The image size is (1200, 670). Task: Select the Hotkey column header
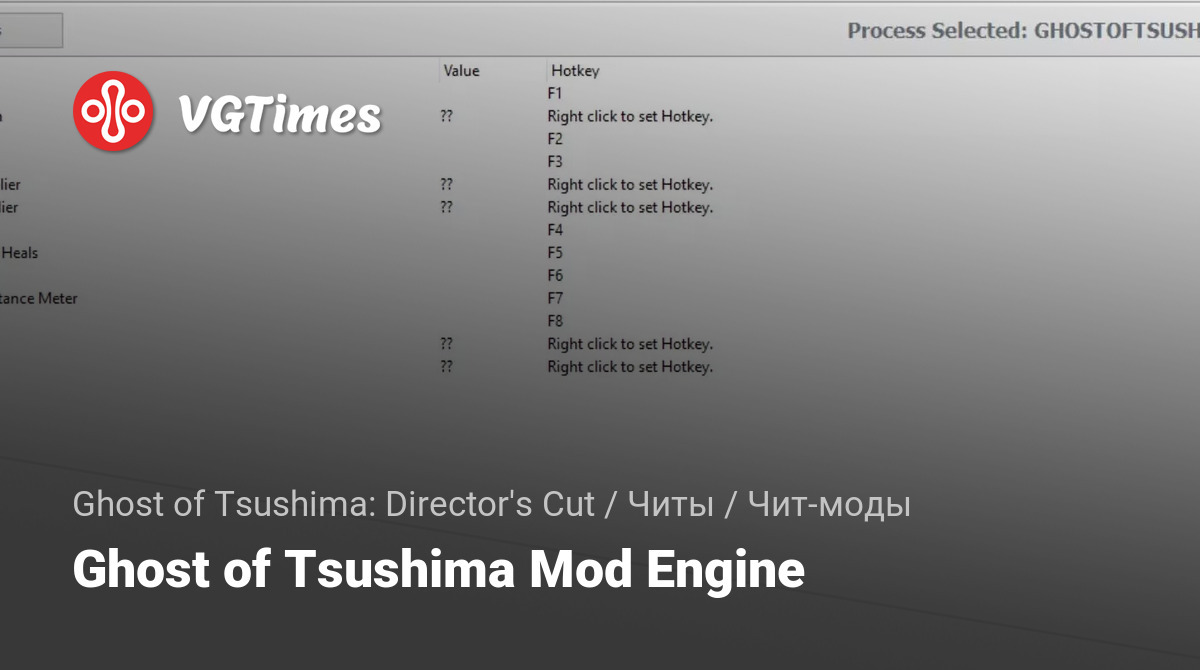point(575,71)
